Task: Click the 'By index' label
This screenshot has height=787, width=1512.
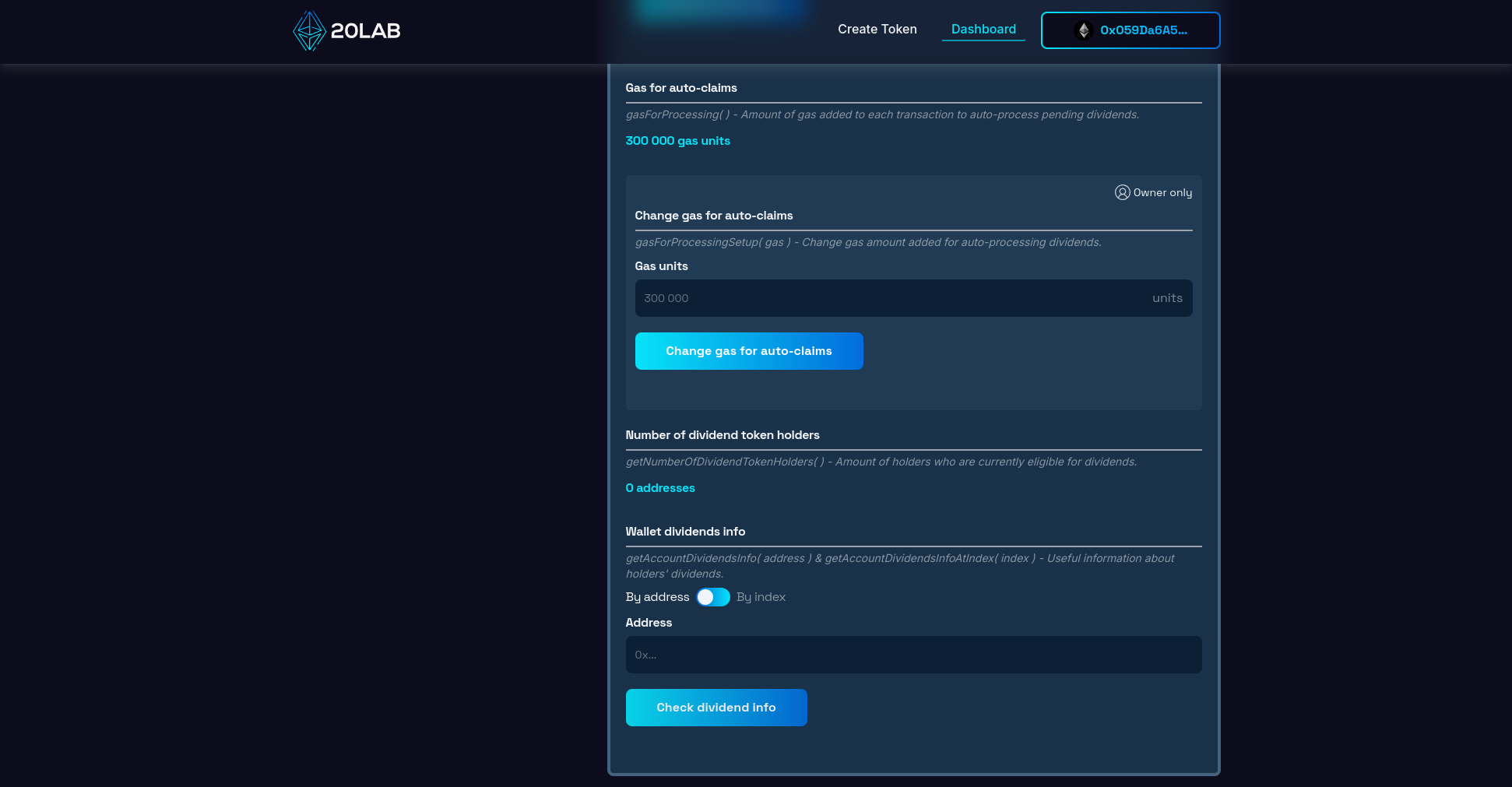Action: [x=761, y=597]
